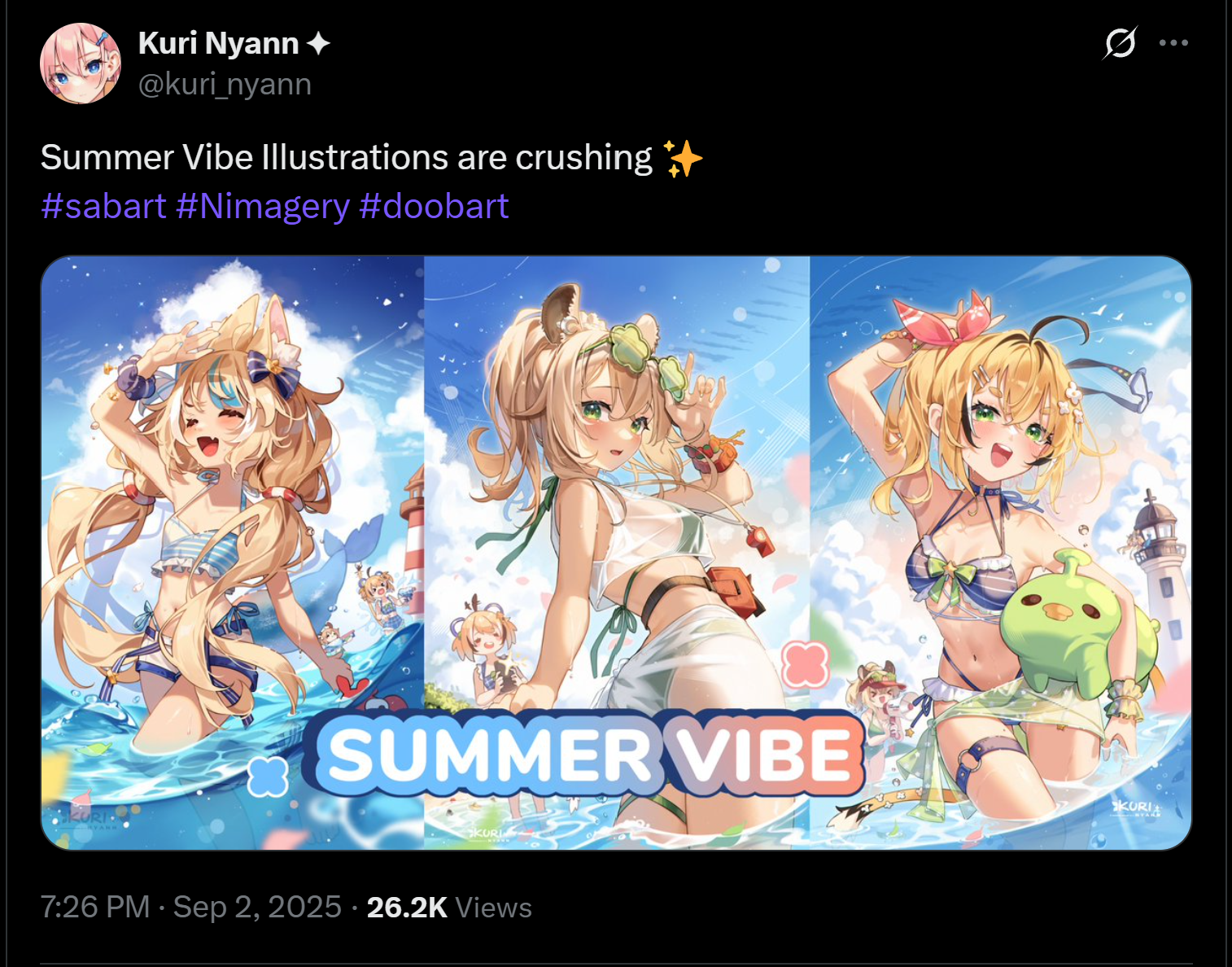Click the blue clover shape near SUMMER

(268, 776)
